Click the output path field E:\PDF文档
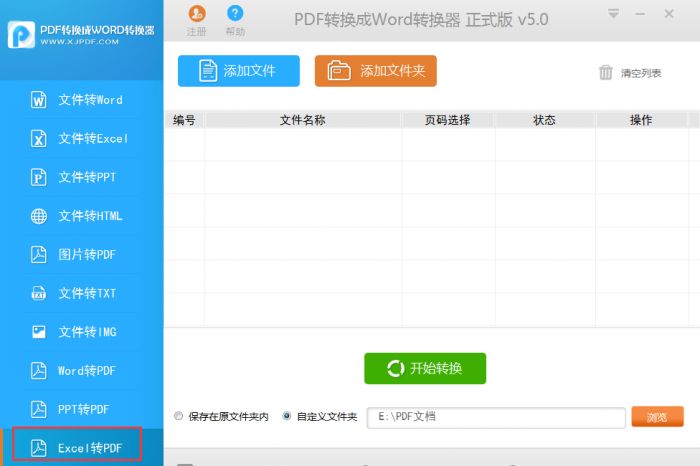This screenshot has width=700, height=466. point(496,417)
